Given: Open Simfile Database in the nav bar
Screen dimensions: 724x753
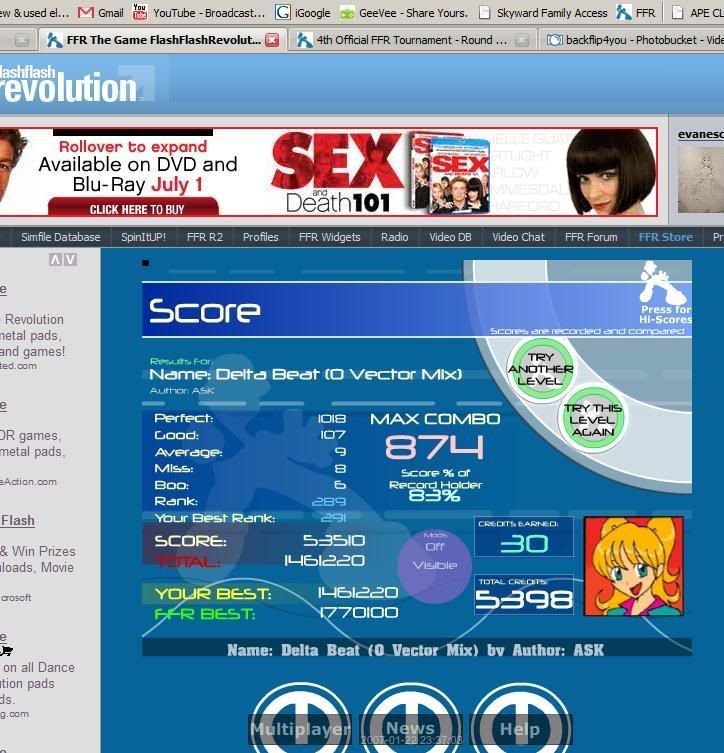Looking at the screenshot, I should pos(62,237).
